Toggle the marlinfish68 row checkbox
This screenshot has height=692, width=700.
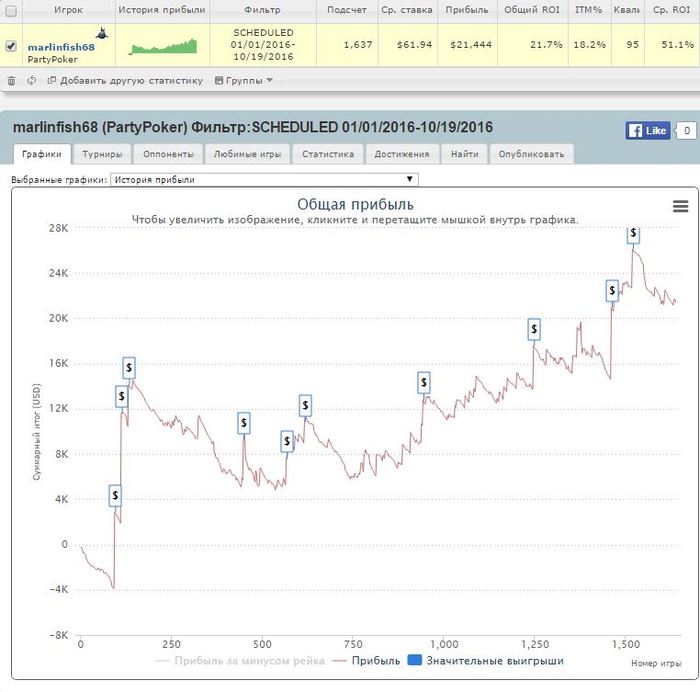coord(11,46)
